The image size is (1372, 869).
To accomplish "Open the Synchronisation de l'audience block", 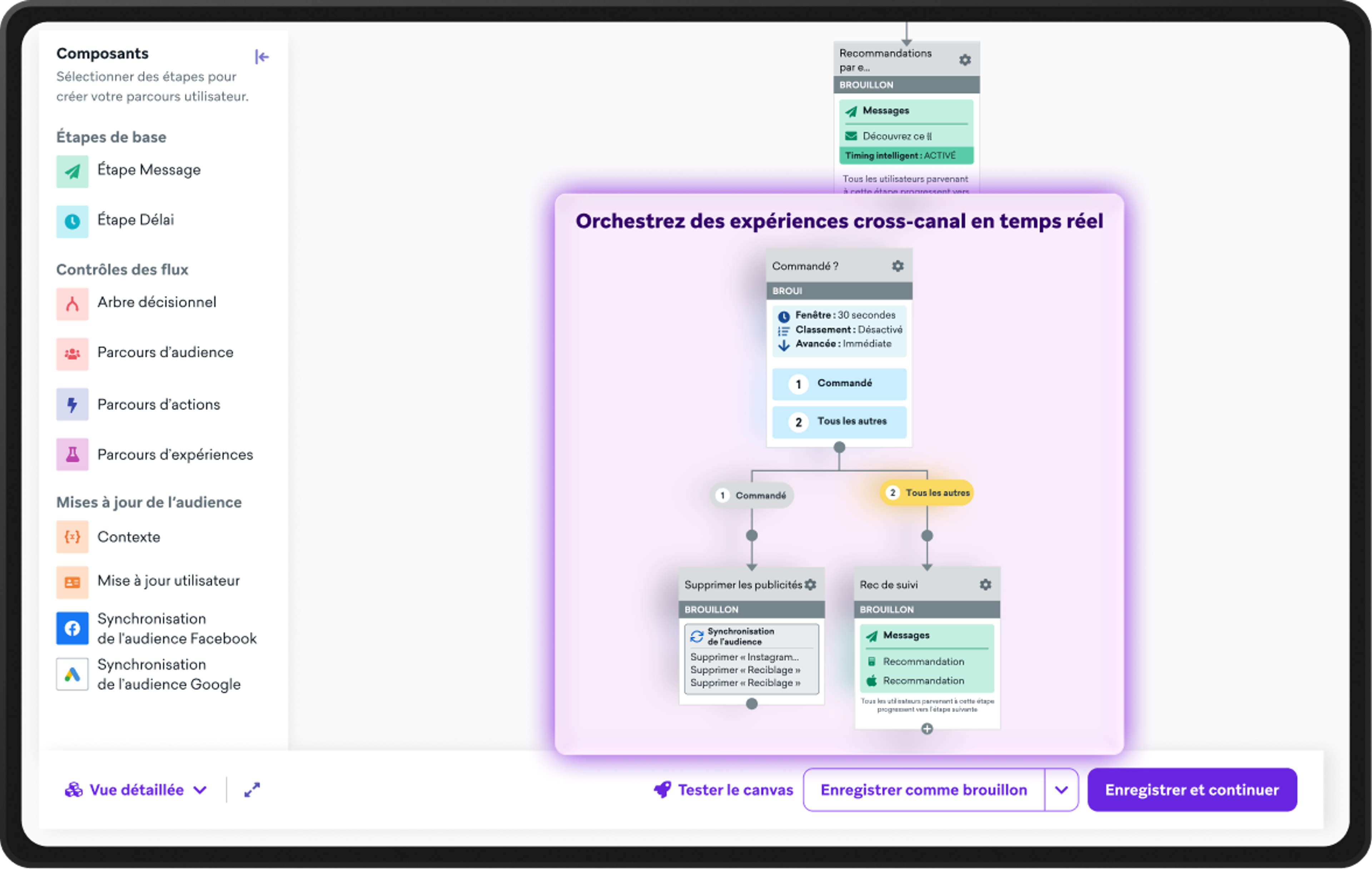I will [752, 658].
